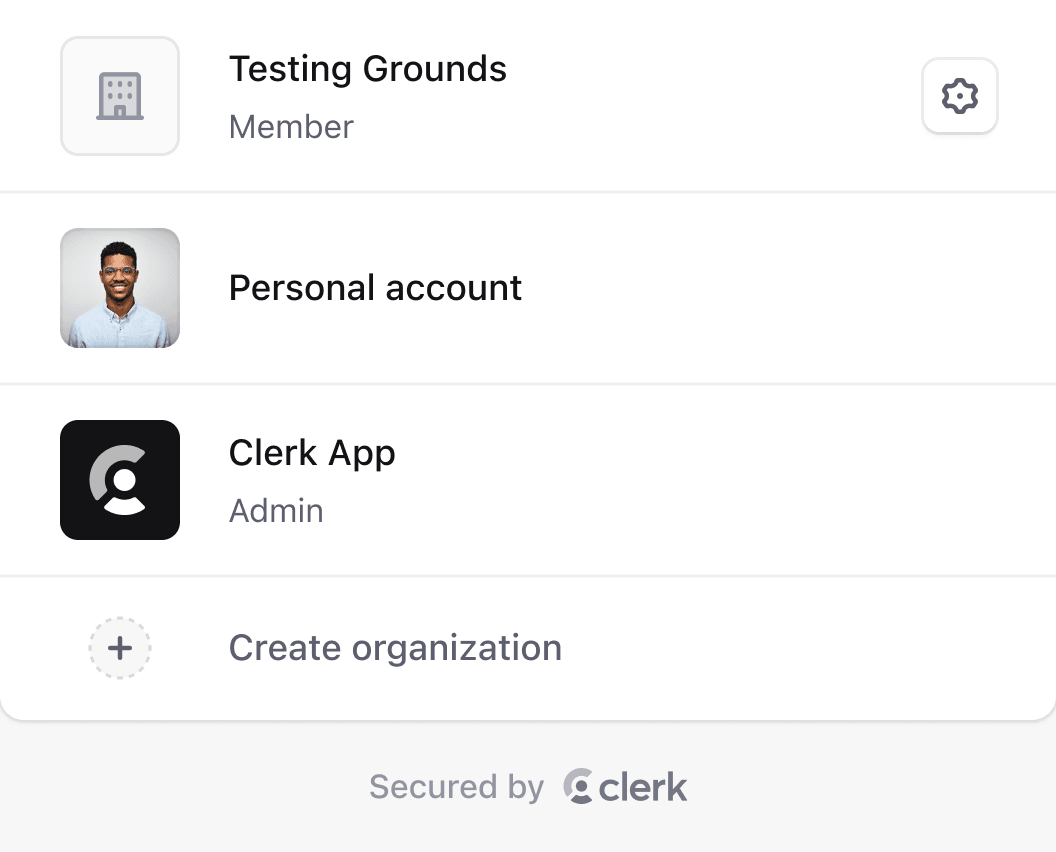Open the clerk wordmark link in footer

point(643,787)
